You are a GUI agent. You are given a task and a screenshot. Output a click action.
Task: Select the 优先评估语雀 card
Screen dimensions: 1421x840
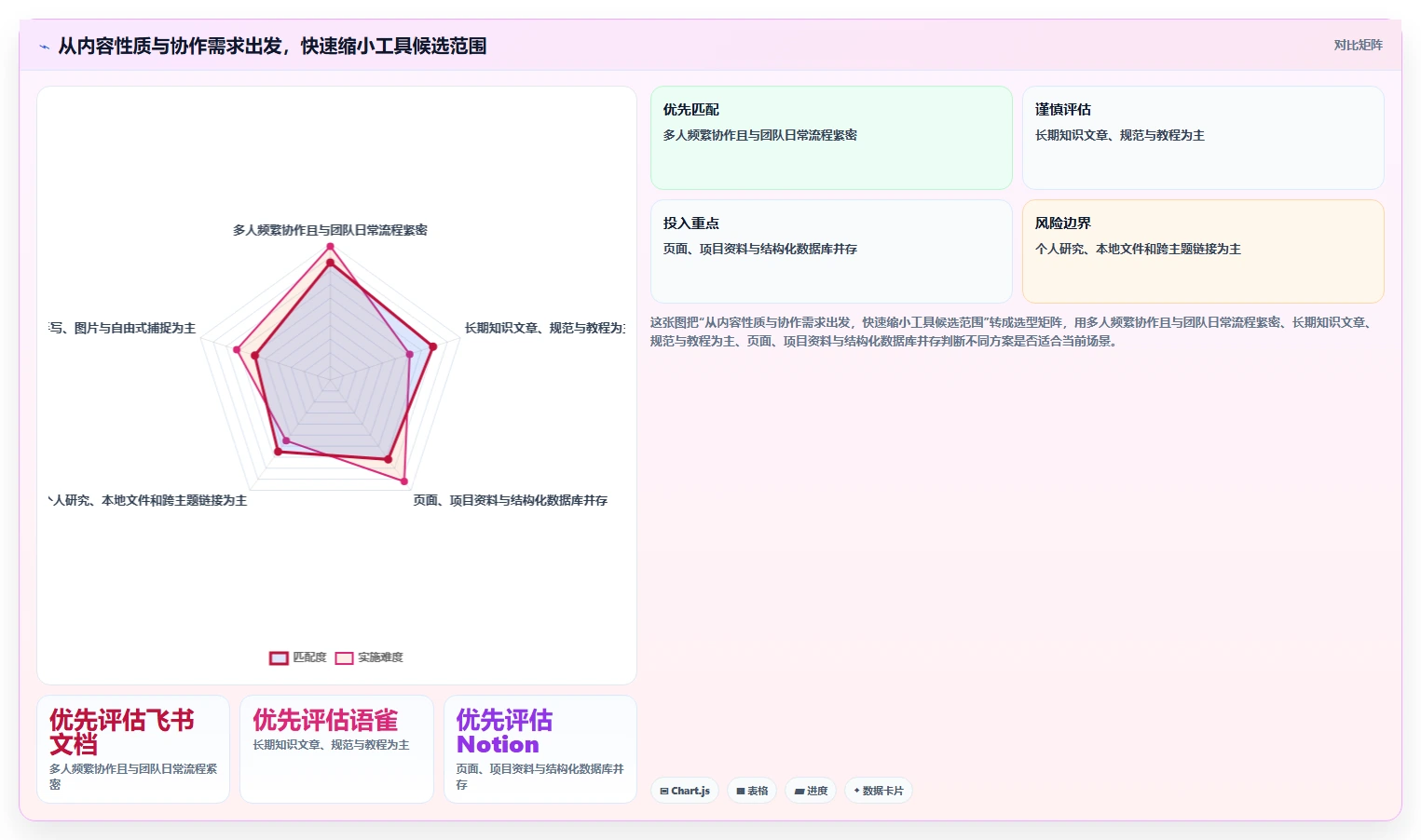pyautogui.click(x=336, y=749)
